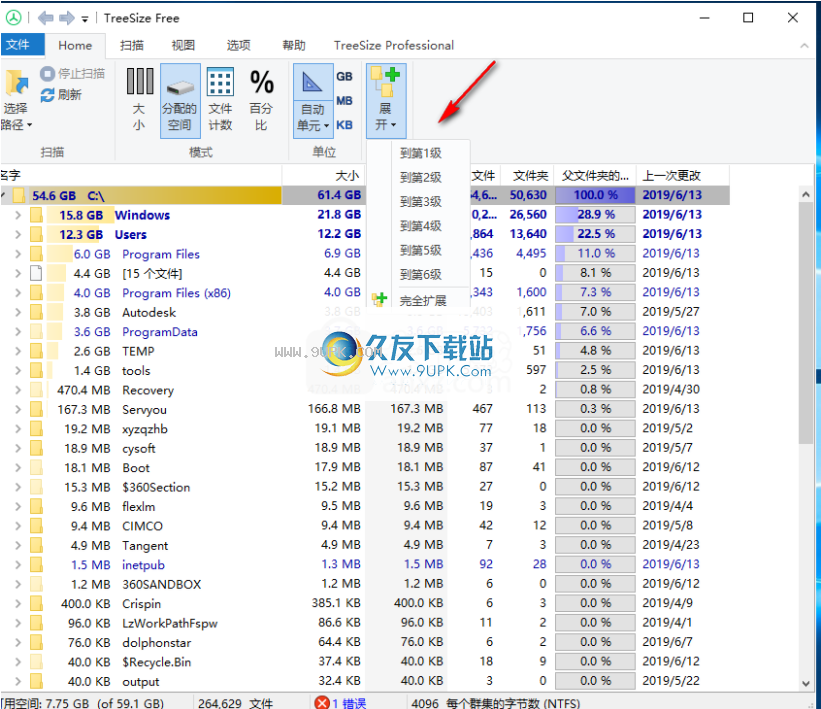Click the TreeSize app logo icon
Viewport: 821px width, 709px height.
coord(13,18)
